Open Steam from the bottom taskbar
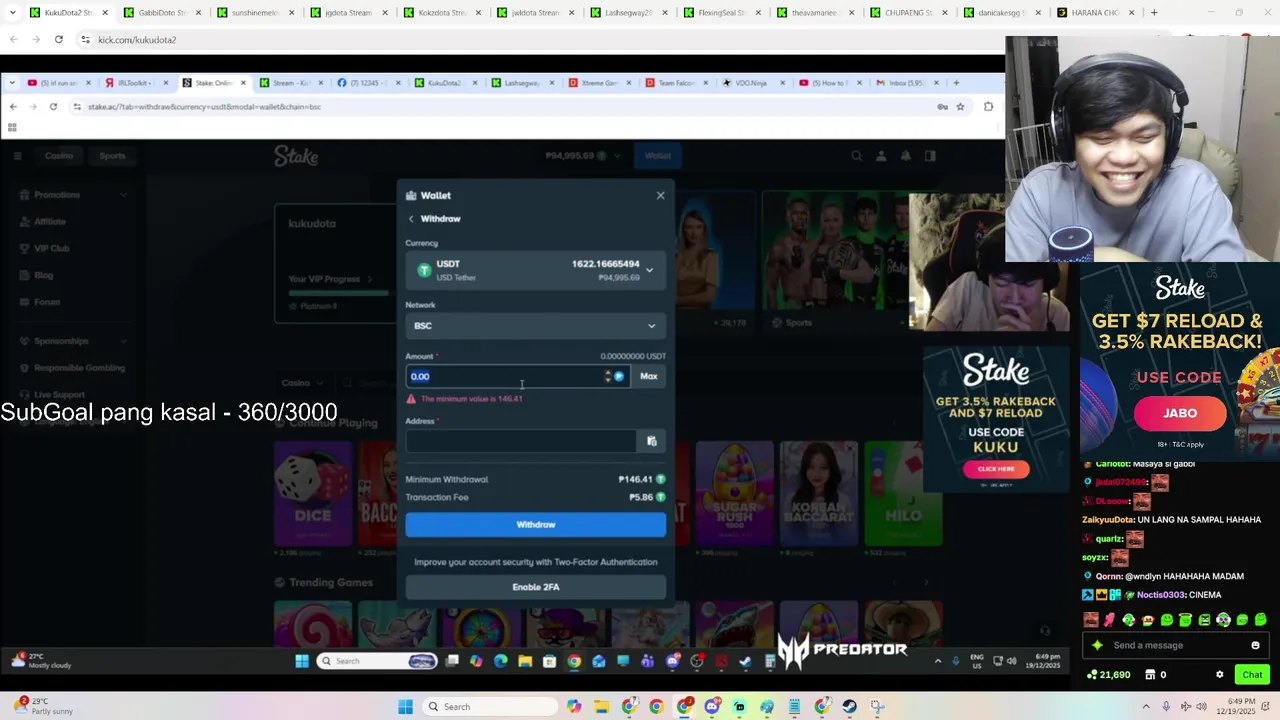This screenshot has height=720, width=1280. click(849, 707)
